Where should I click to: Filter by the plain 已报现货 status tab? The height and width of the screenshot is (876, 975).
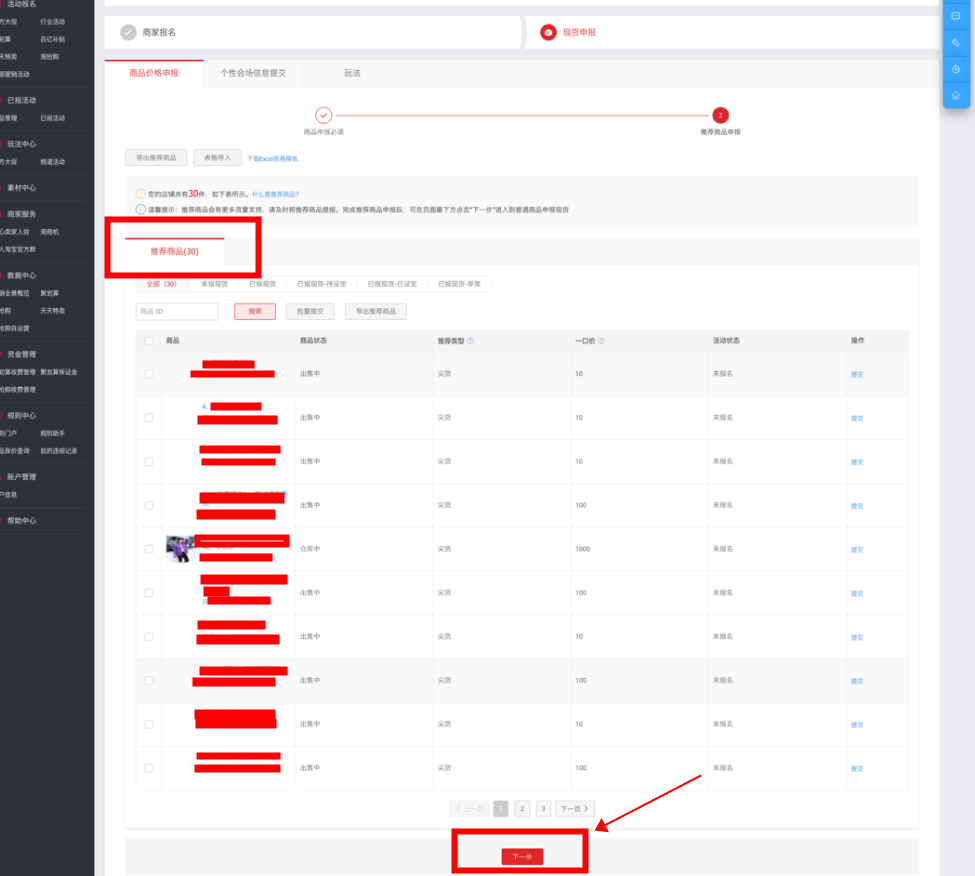(x=262, y=284)
